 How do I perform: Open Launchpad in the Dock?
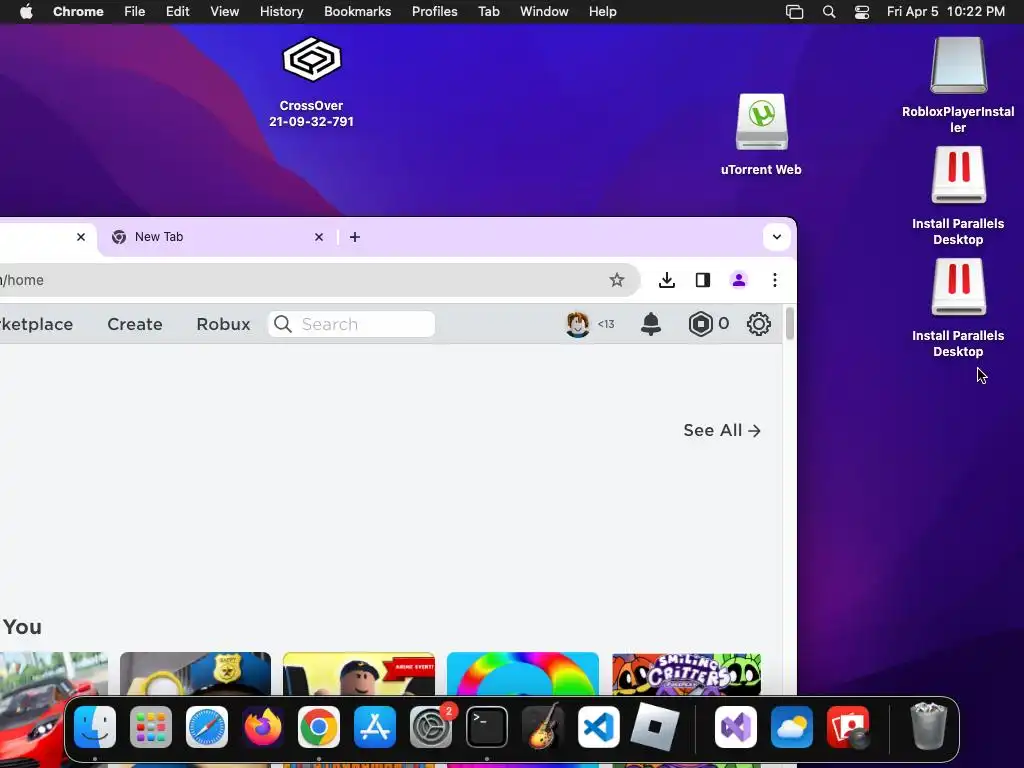pos(151,727)
